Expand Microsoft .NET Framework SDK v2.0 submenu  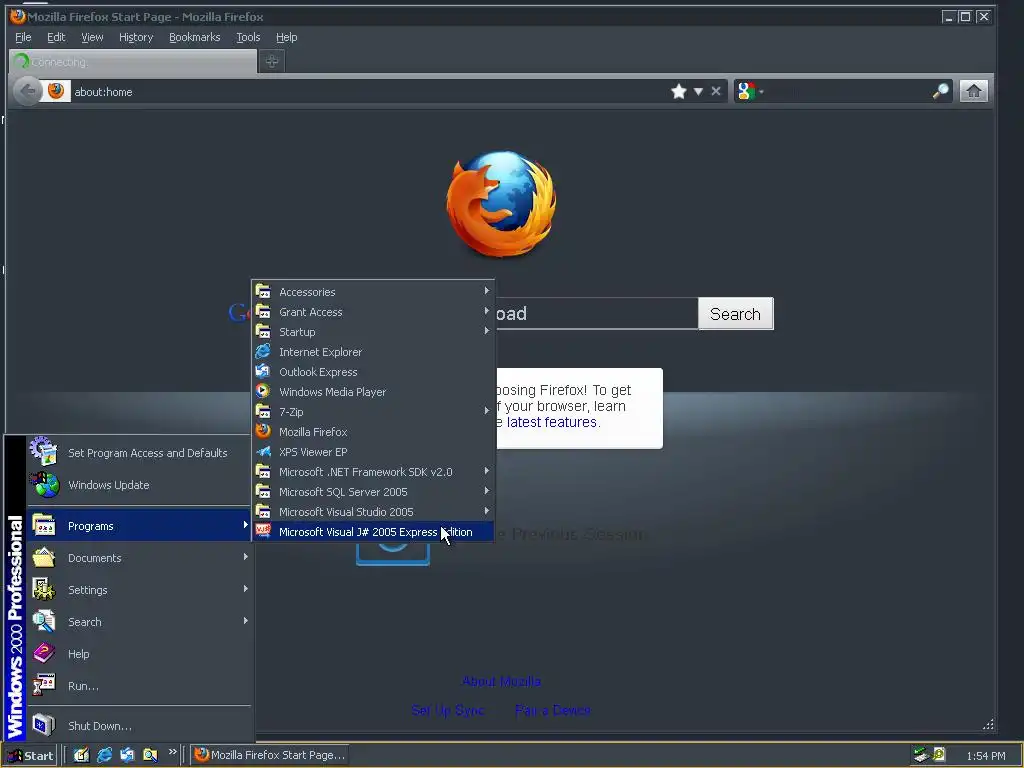click(373, 472)
